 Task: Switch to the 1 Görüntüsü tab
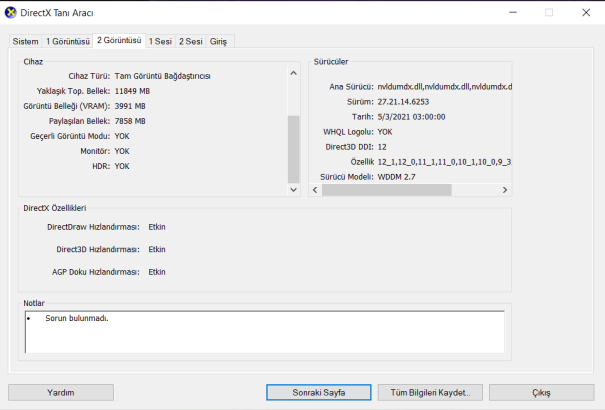[x=68, y=41]
